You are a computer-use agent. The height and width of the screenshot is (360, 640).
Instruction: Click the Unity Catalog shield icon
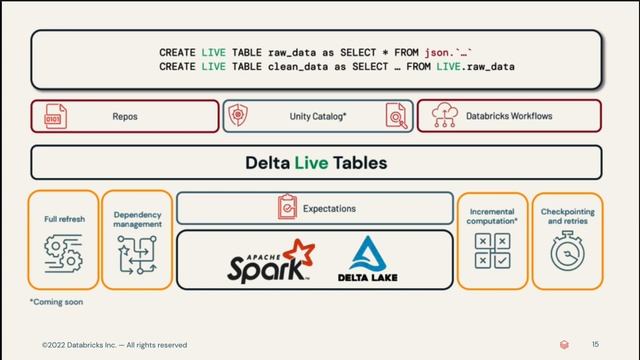pos(238,115)
